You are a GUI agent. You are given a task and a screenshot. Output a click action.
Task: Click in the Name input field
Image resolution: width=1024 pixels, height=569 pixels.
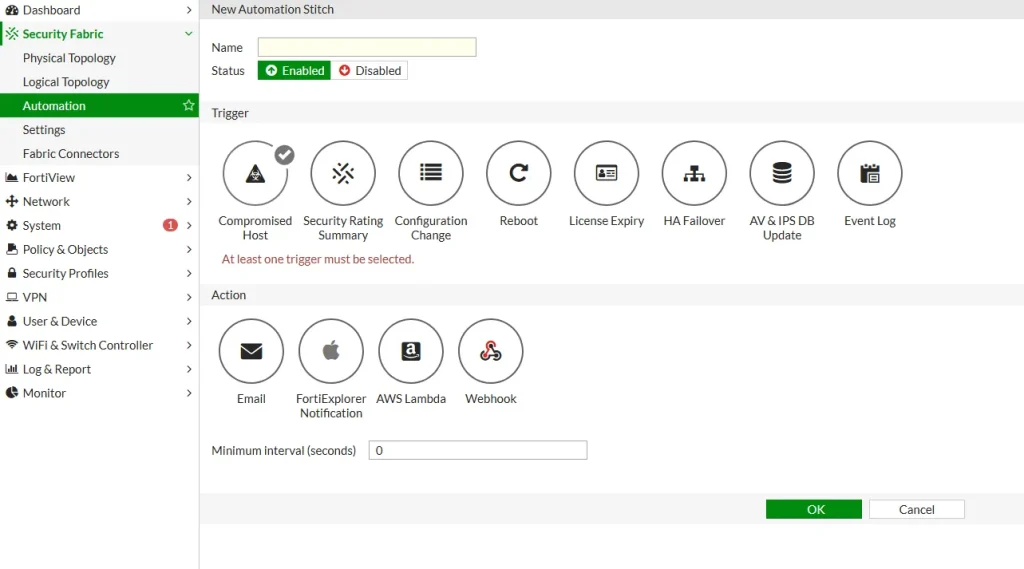pos(367,47)
